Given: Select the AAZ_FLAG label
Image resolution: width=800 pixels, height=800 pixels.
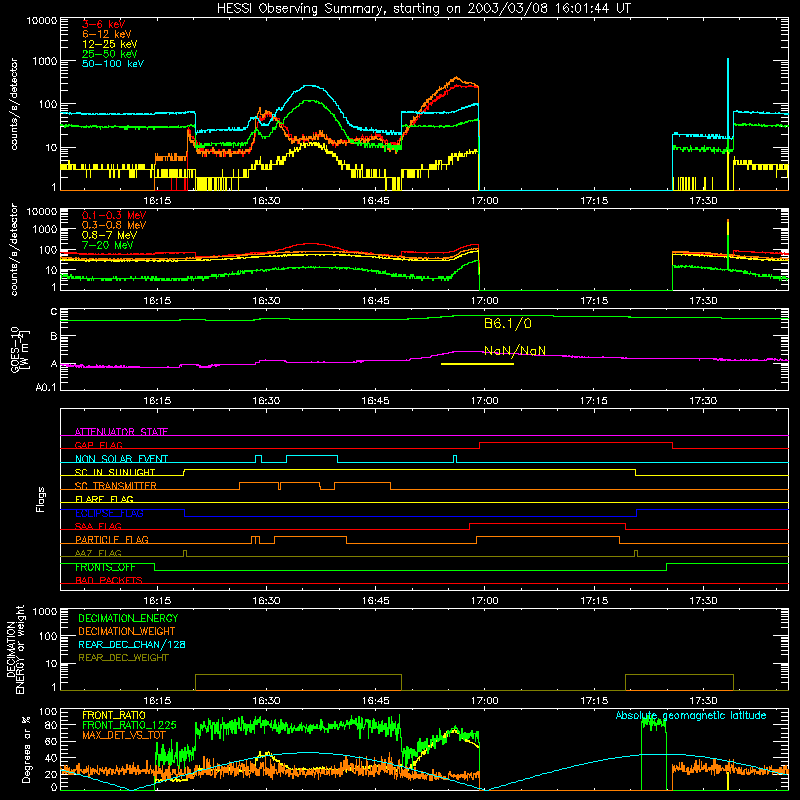Looking at the screenshot, I should [98, 553].
